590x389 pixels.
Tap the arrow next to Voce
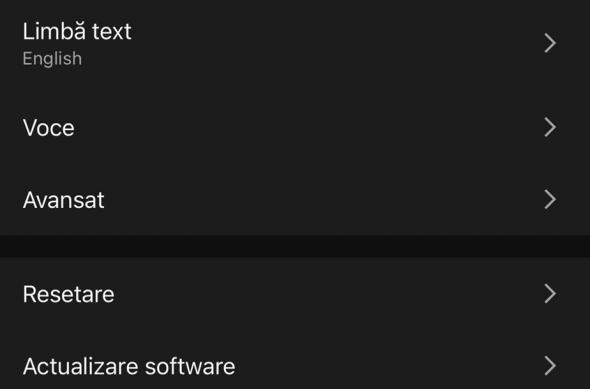(550, 127)
